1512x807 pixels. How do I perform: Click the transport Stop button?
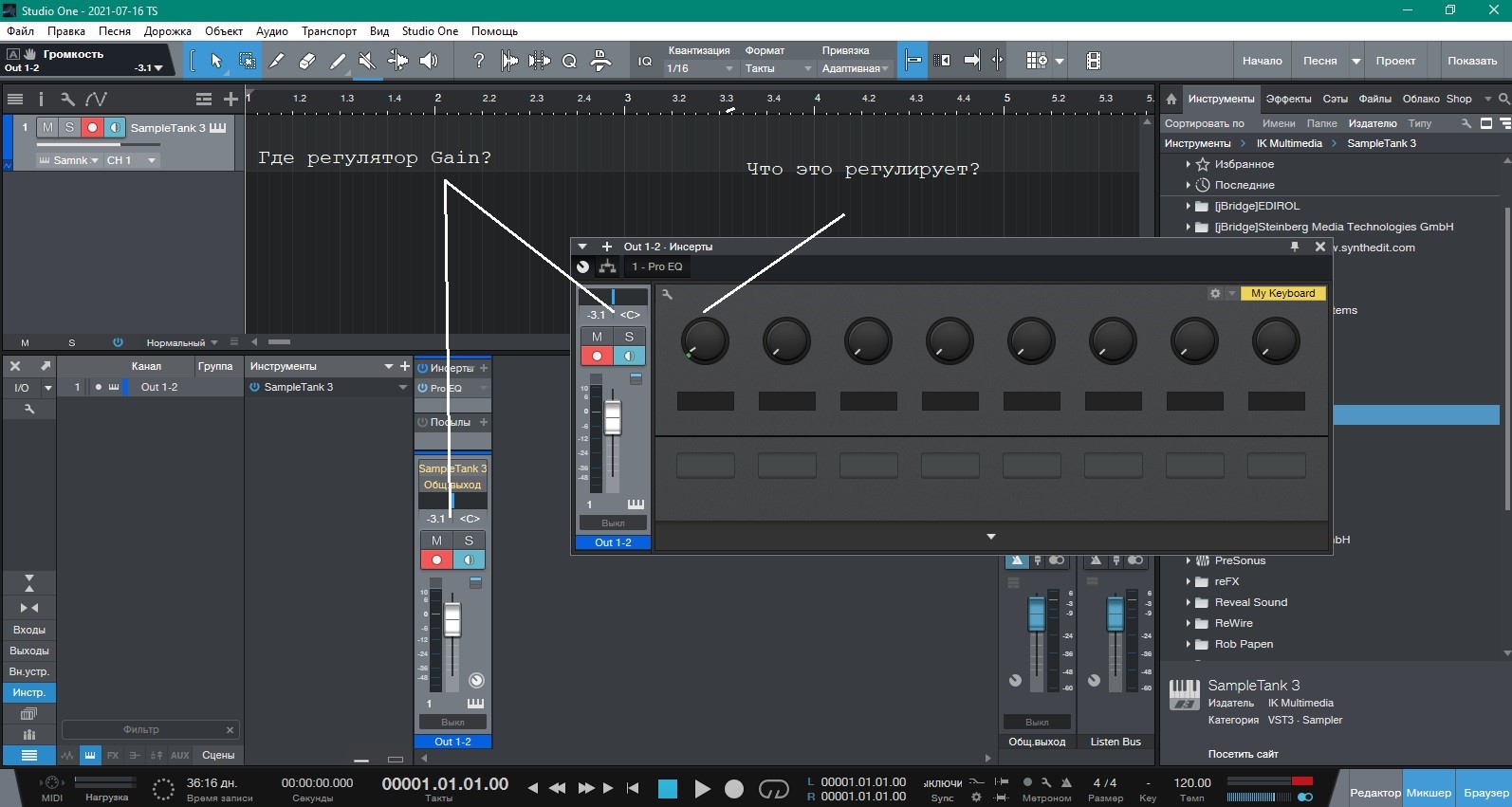[x=668, y=788]
